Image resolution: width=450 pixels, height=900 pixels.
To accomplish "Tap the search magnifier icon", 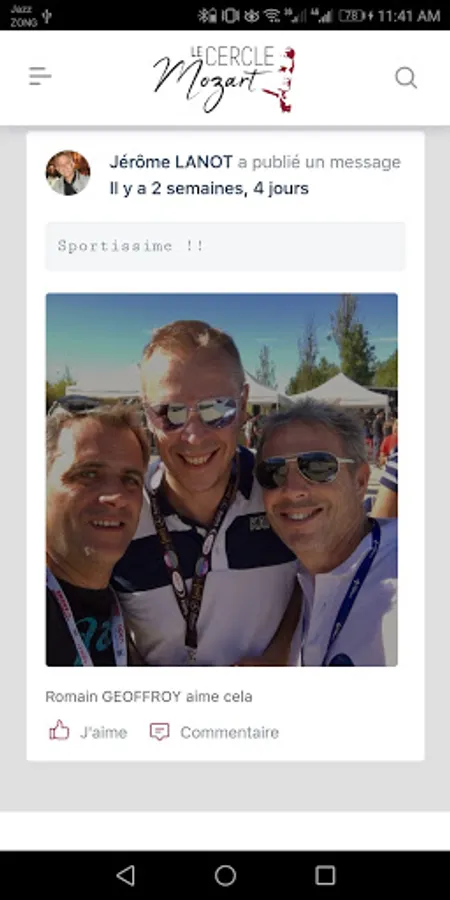I will [406, 77].
